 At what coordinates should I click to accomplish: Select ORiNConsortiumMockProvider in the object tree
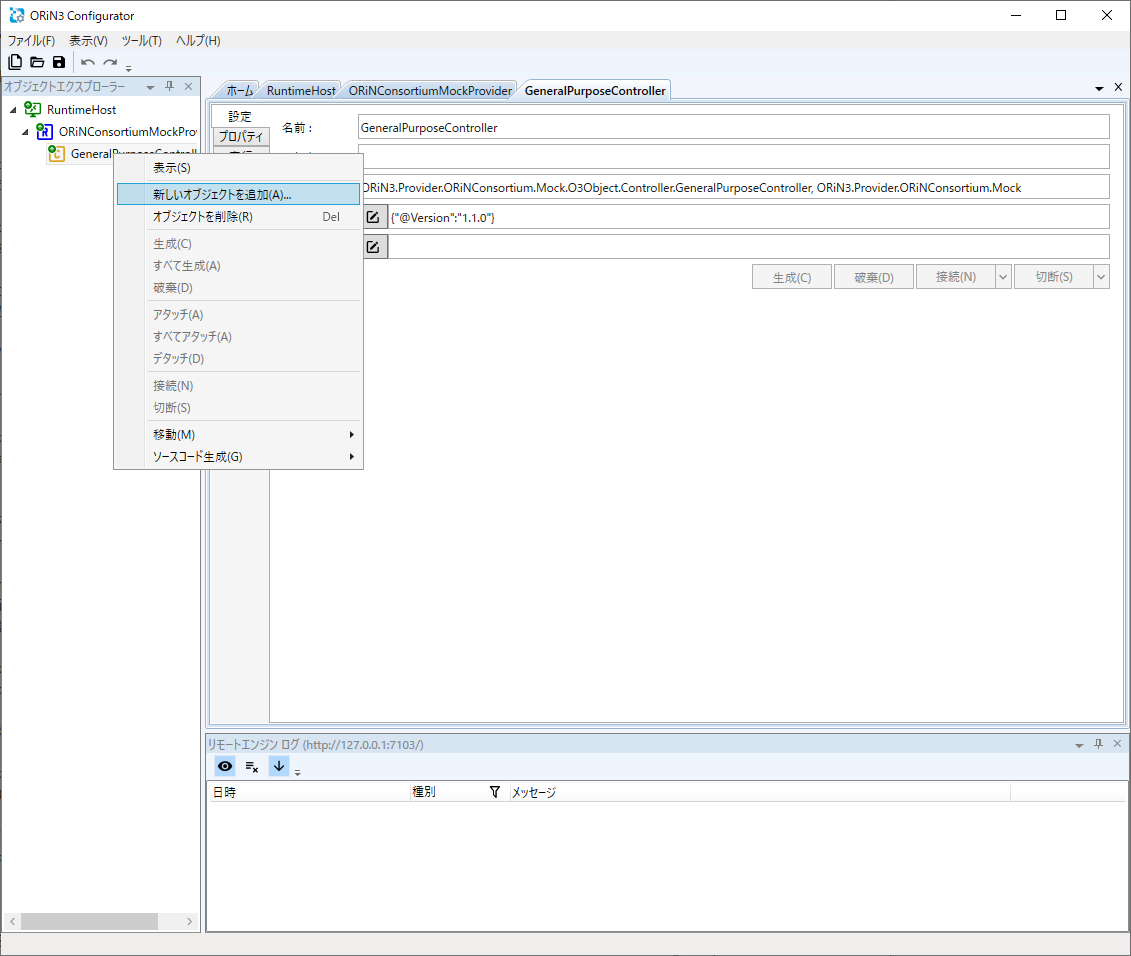click(x=128, y=131)
